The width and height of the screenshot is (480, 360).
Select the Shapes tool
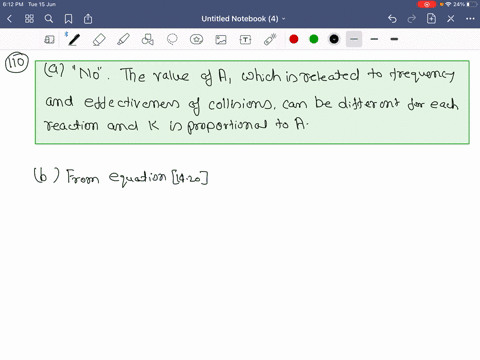(148, 40)
